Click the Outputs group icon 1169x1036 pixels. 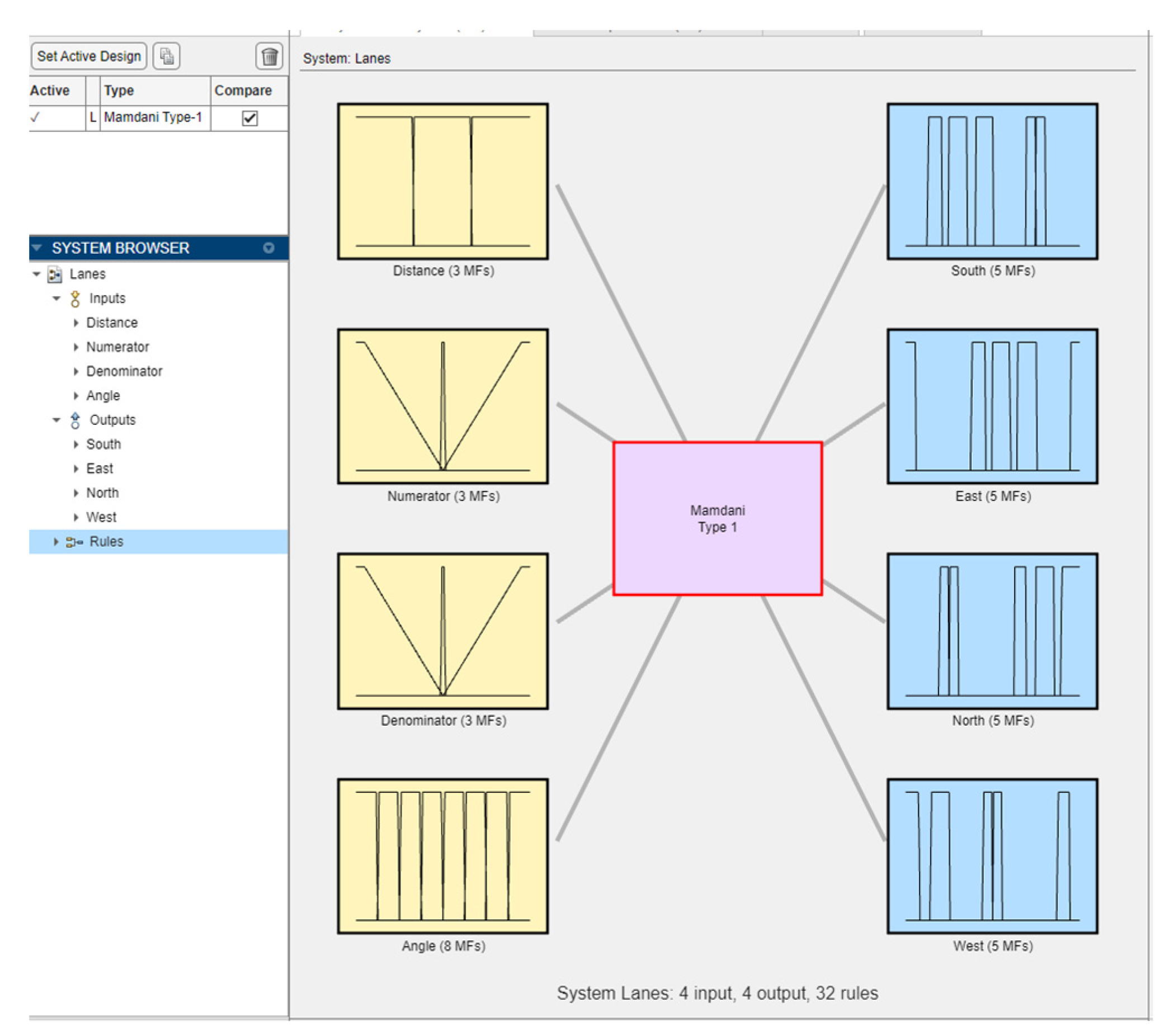75,420
